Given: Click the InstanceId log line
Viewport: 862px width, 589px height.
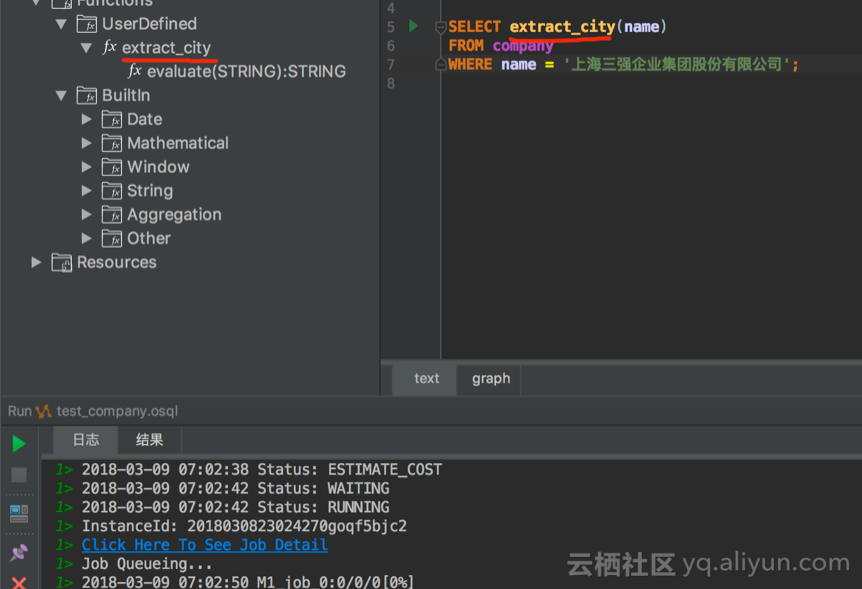Looking at the screenshot, I should tap(244, 526).
